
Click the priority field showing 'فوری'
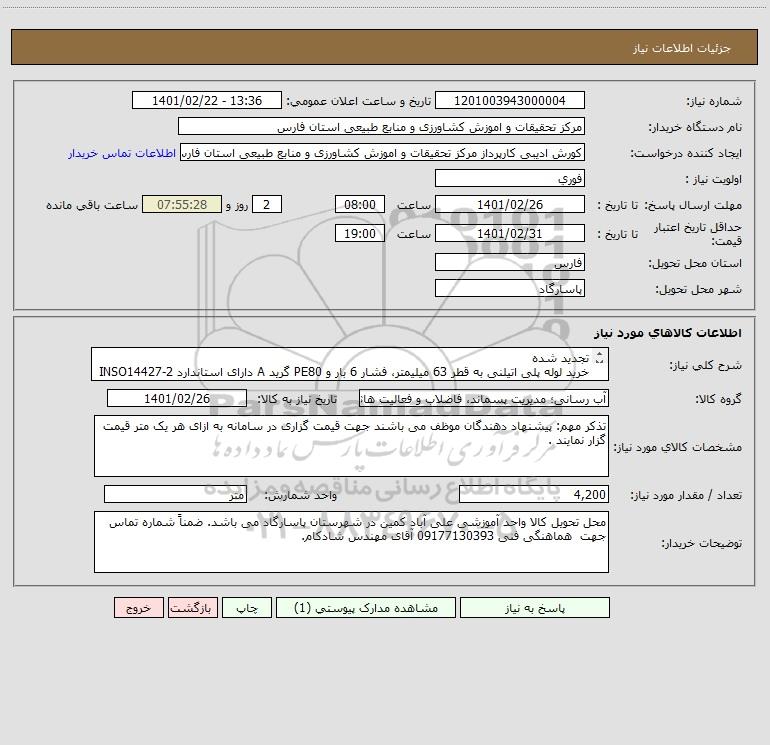click(x=510, y=178)
